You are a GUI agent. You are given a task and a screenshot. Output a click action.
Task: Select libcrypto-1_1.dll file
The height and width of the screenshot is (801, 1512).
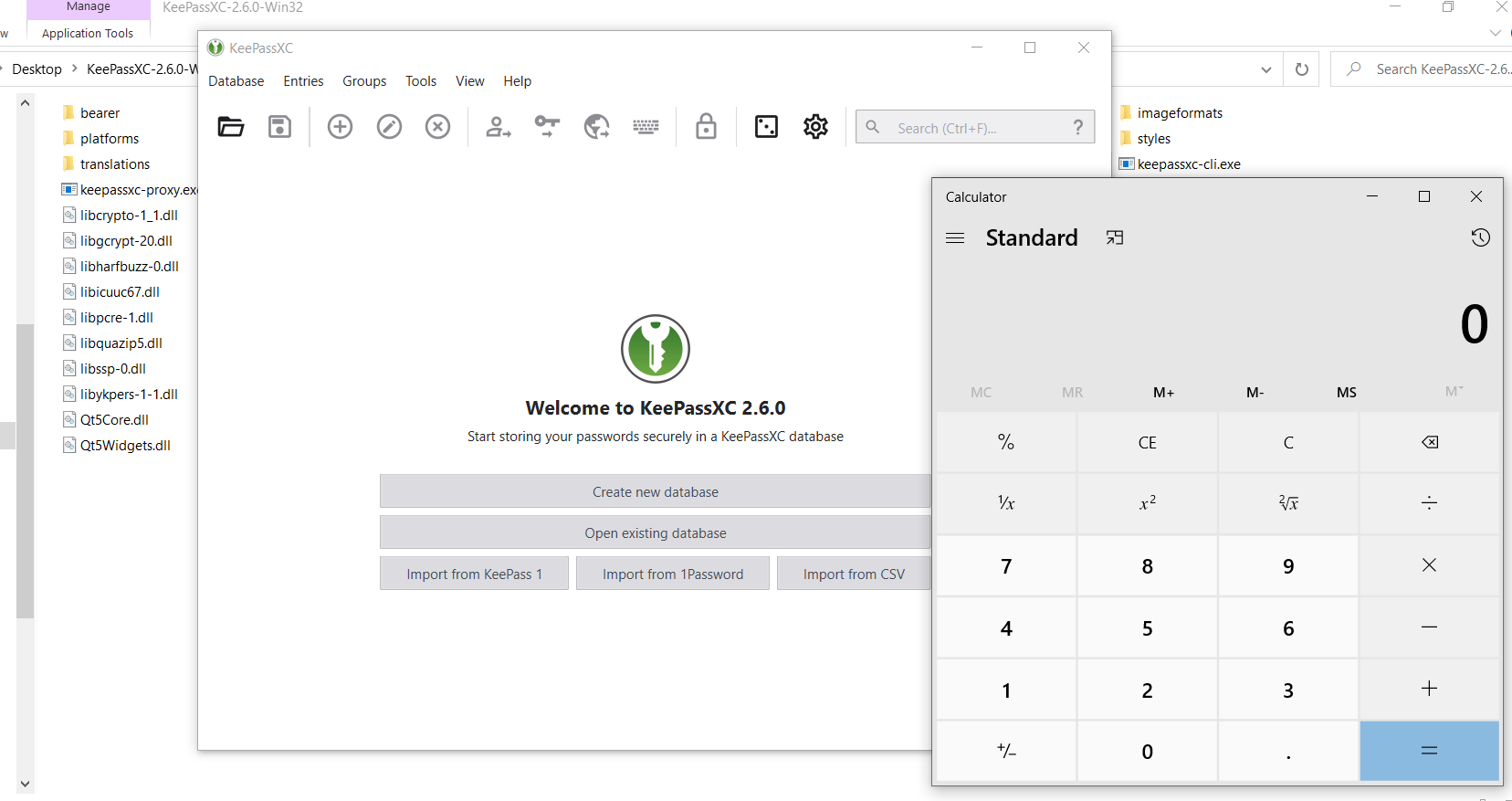click(129, 216)
